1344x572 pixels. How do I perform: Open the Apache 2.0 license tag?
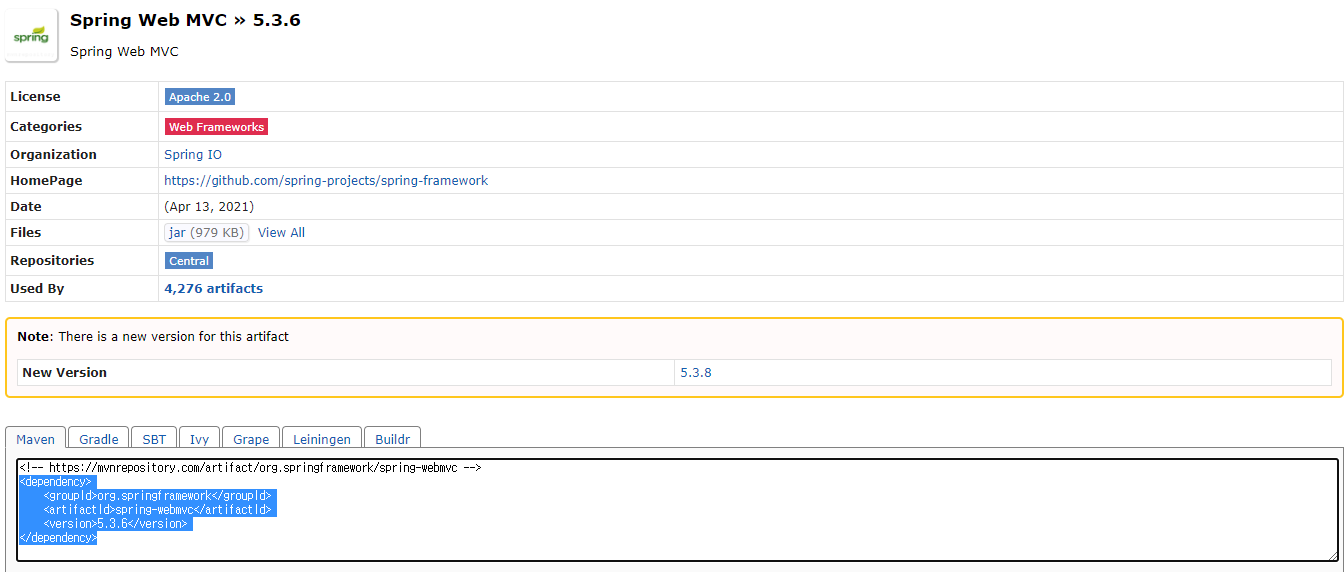pos(200,97)
